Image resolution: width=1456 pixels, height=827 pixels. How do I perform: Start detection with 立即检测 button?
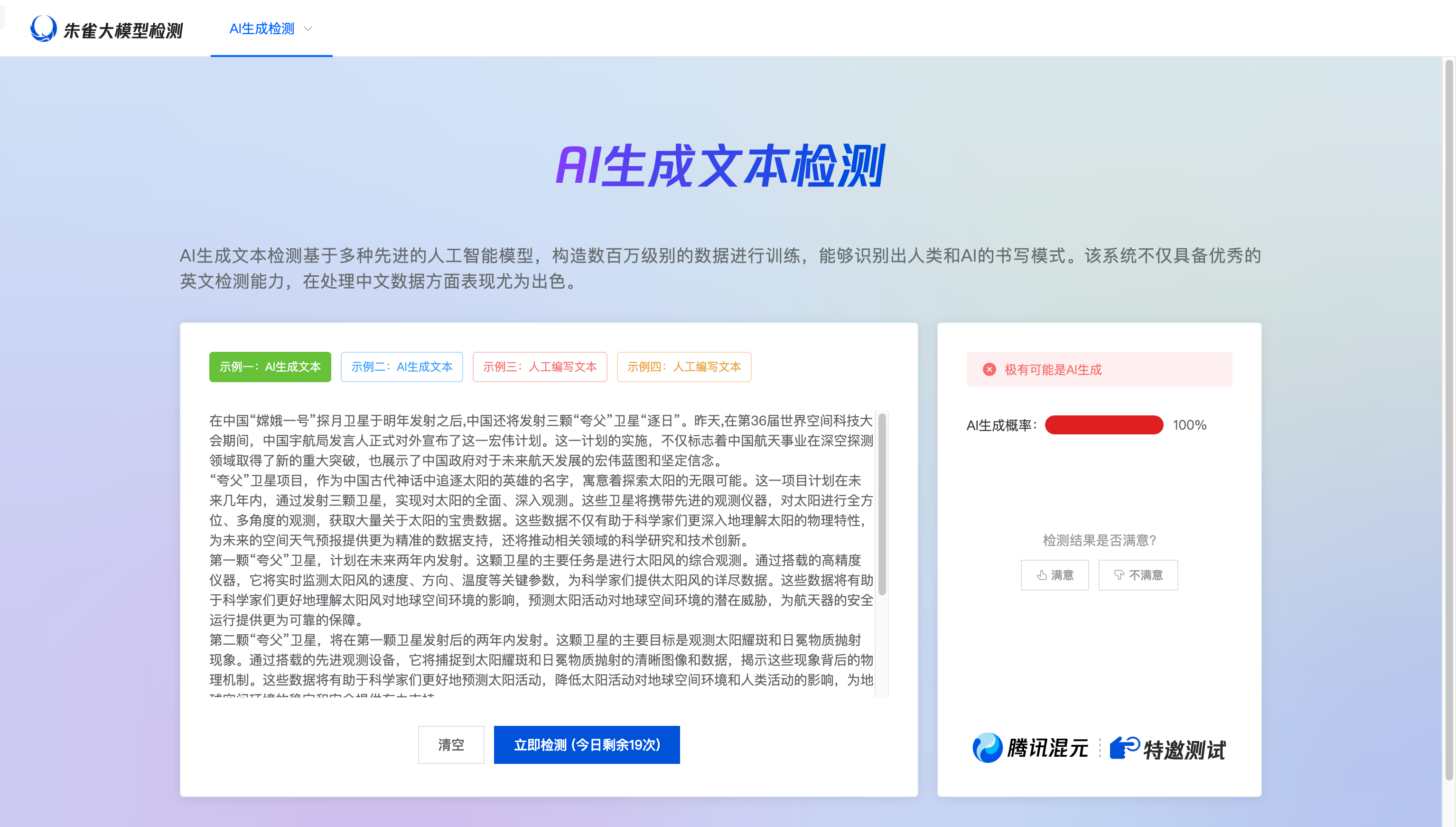pyautogui.click(x=587, y=745)
